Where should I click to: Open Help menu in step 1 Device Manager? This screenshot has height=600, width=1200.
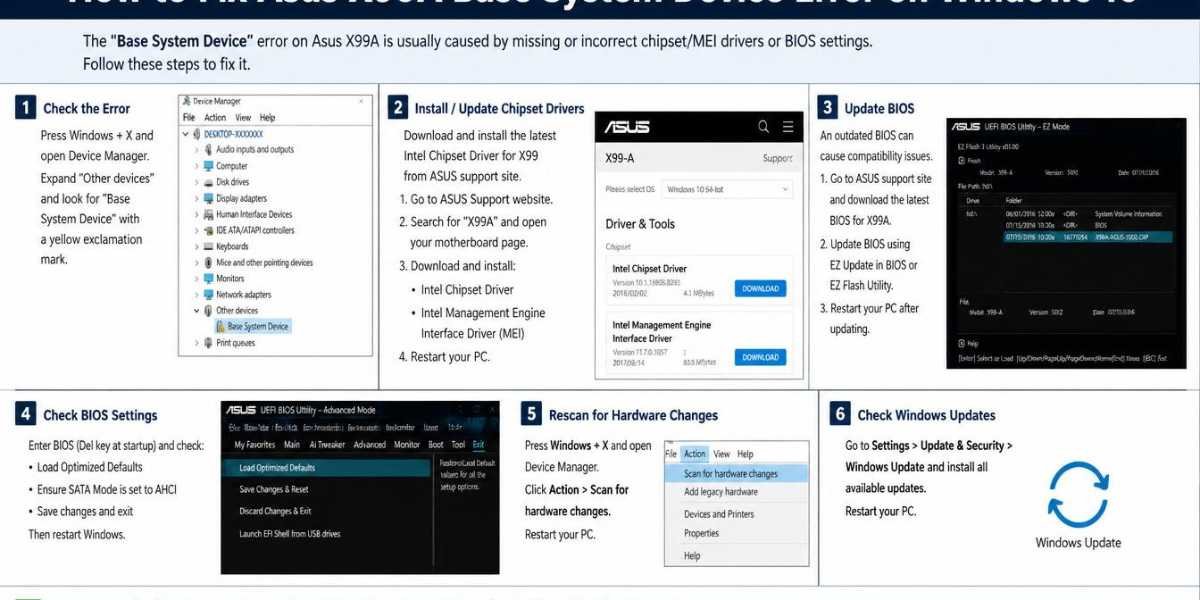[x=267, y=117]
